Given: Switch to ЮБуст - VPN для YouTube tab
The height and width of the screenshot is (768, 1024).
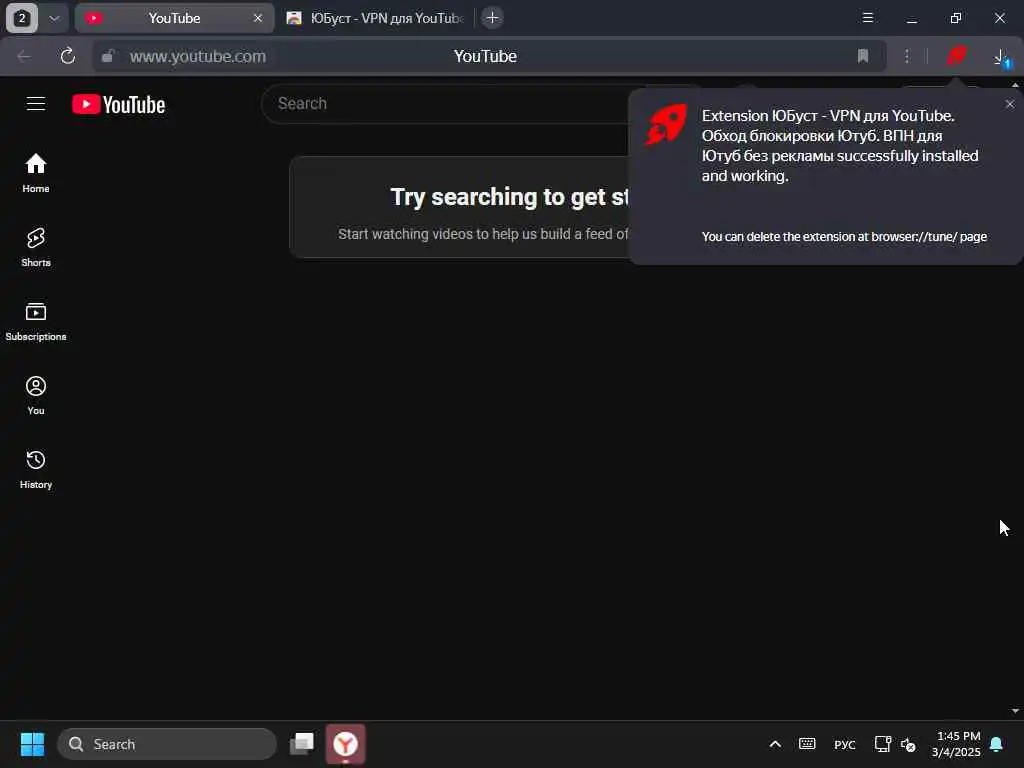Looking at the screenshot, I should [375, 18].
